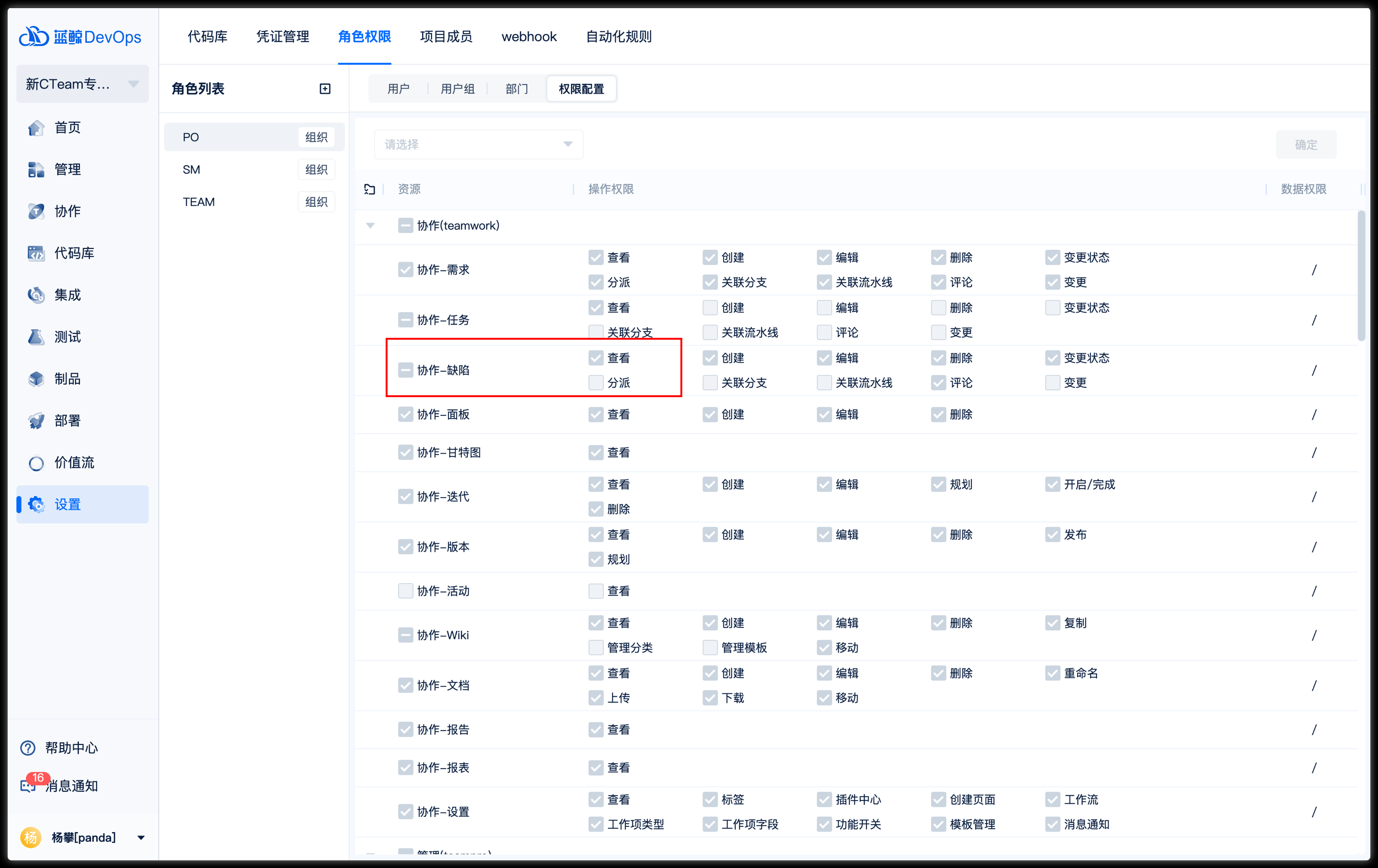
Task: Select the 用户组 sub-tab
Action: pos(457,89)
